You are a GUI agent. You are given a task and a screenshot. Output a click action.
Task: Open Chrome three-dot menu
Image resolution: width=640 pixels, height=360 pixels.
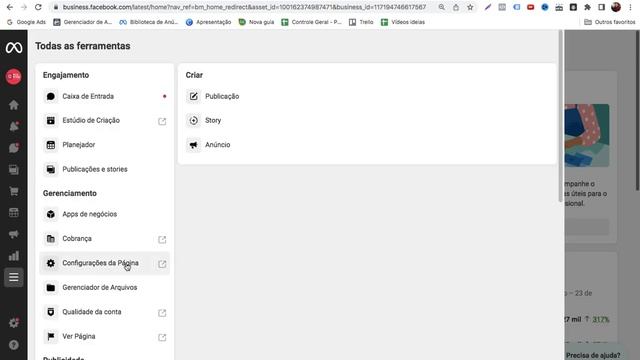pyautogui.click(x=630, y=7)
